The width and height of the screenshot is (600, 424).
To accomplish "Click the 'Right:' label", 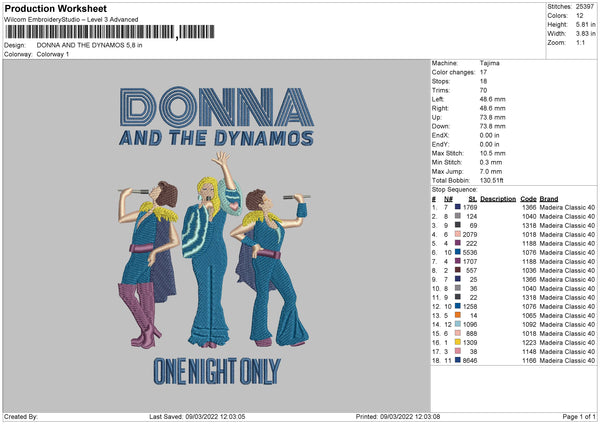I will coord(440,108).
